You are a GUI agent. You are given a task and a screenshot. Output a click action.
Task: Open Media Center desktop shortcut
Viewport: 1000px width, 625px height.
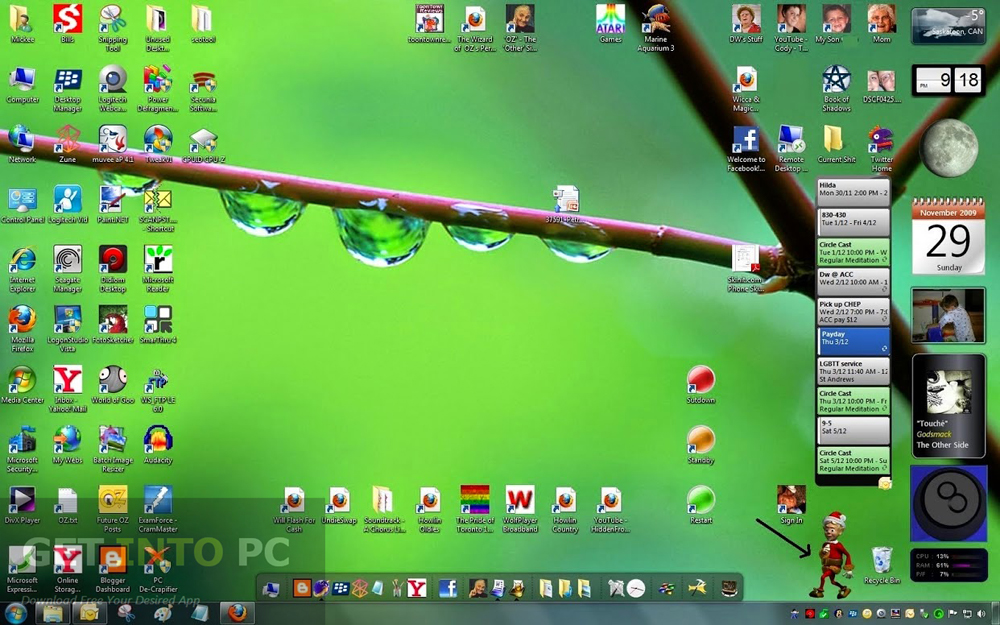pos(22,385)
